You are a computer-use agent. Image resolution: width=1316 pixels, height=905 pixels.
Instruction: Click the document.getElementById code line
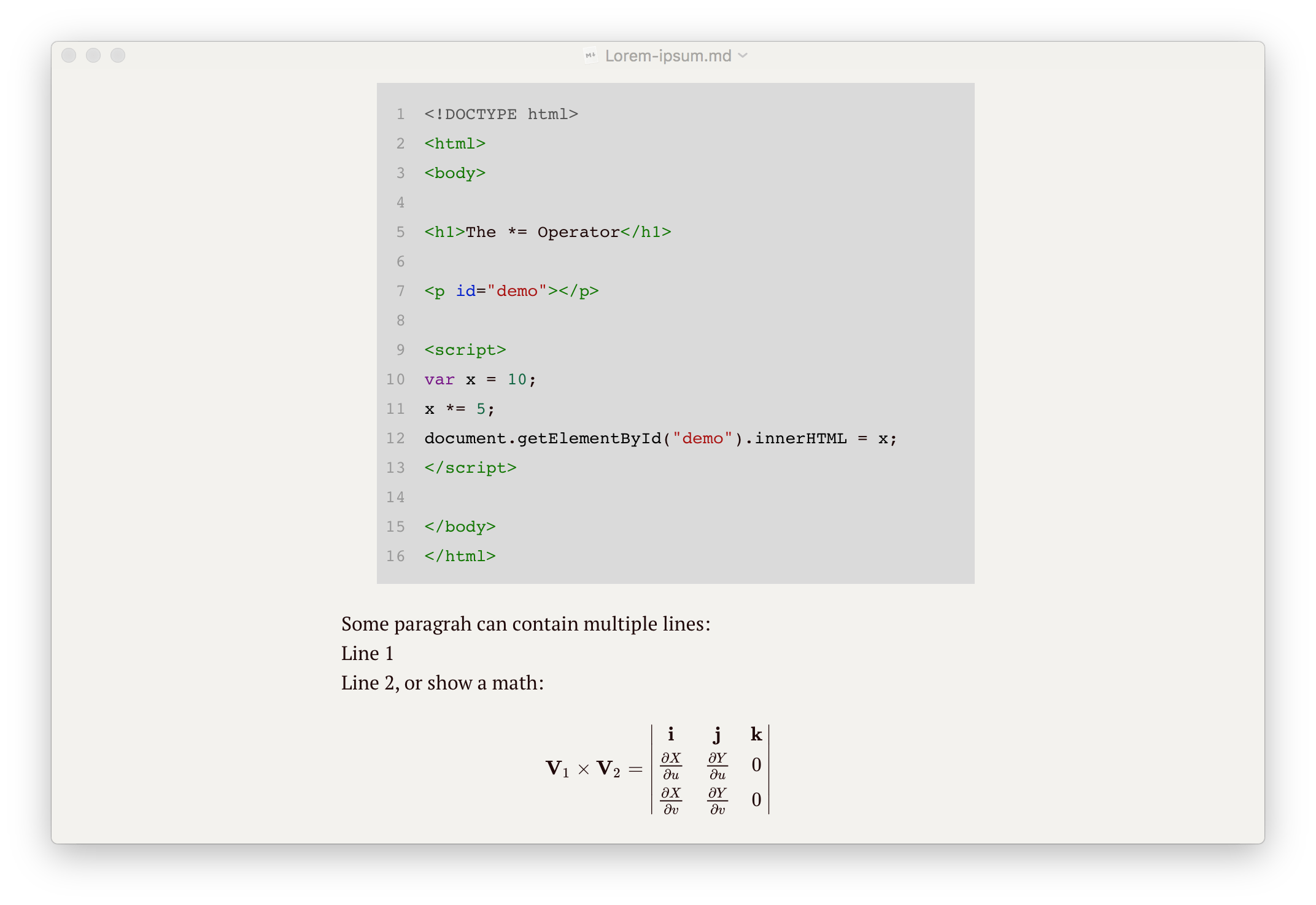coord(660,438)
